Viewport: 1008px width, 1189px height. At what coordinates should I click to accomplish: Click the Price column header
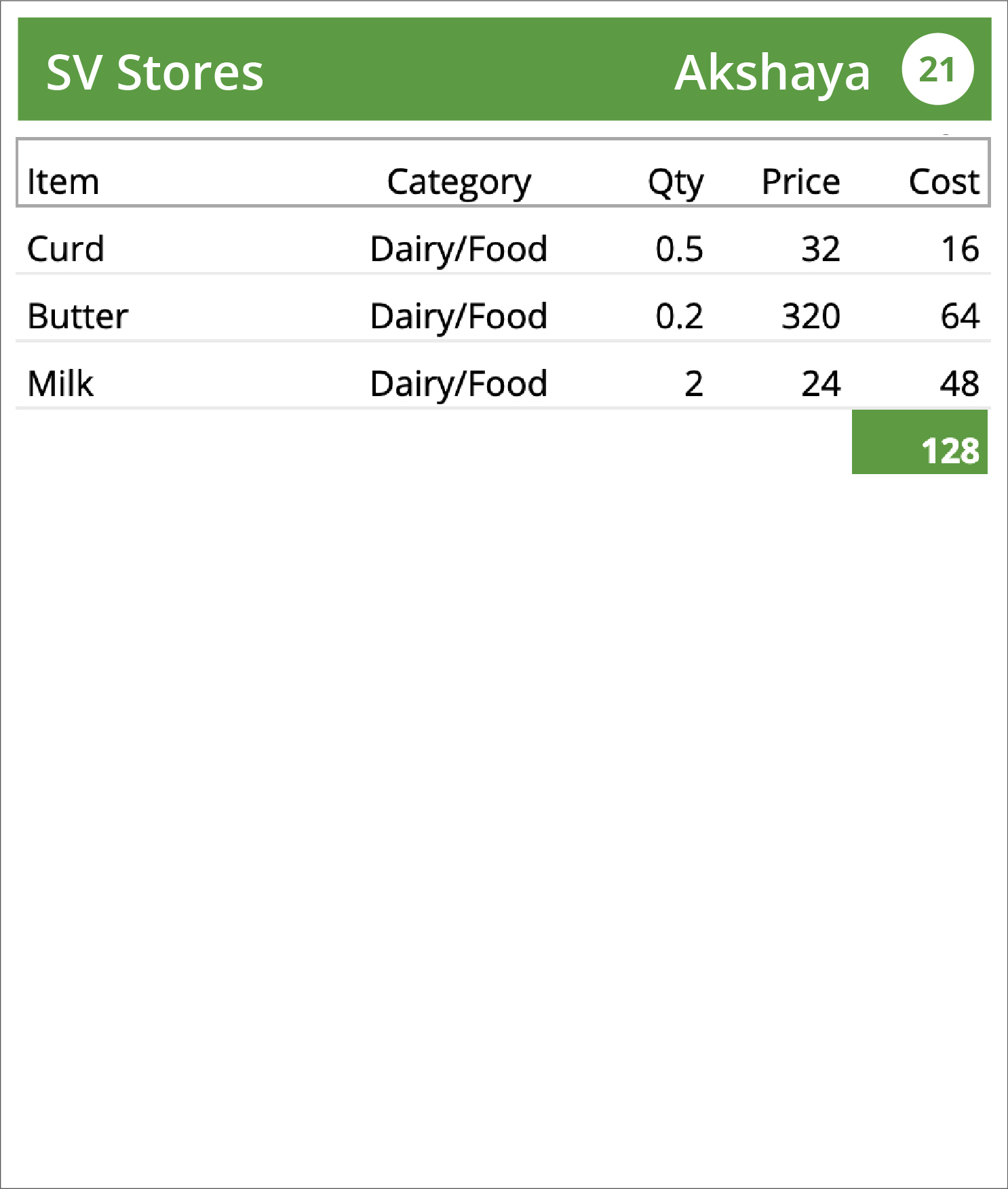[800, 182]
